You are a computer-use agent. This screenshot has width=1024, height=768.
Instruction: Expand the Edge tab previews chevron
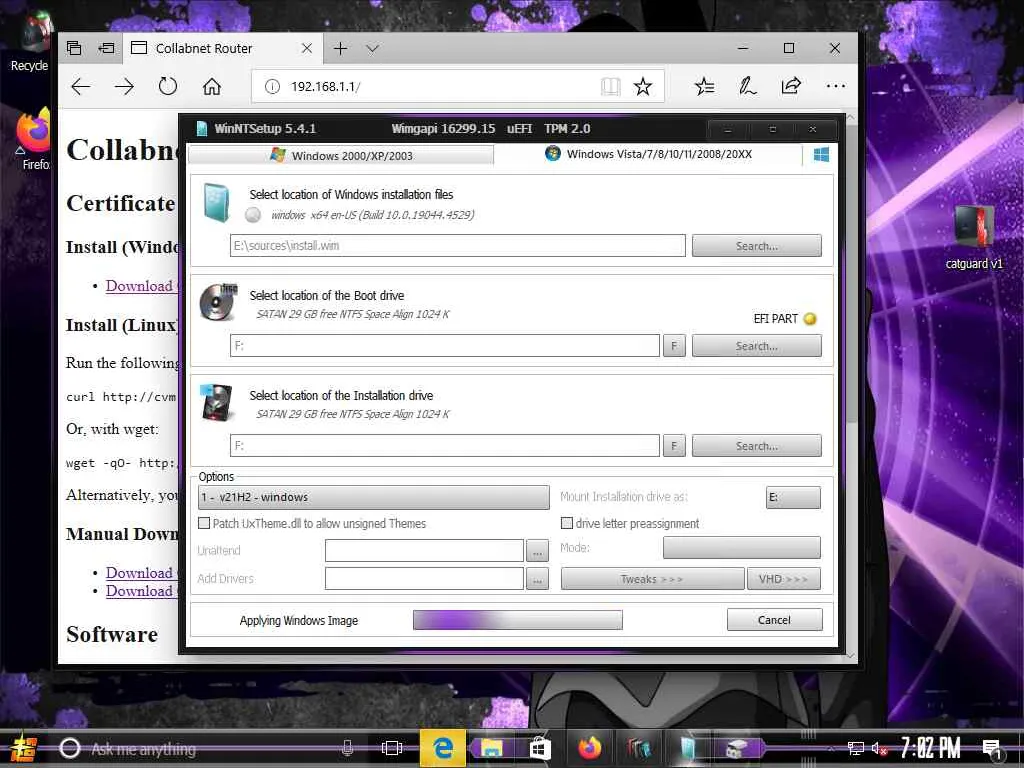pos(372,49)
